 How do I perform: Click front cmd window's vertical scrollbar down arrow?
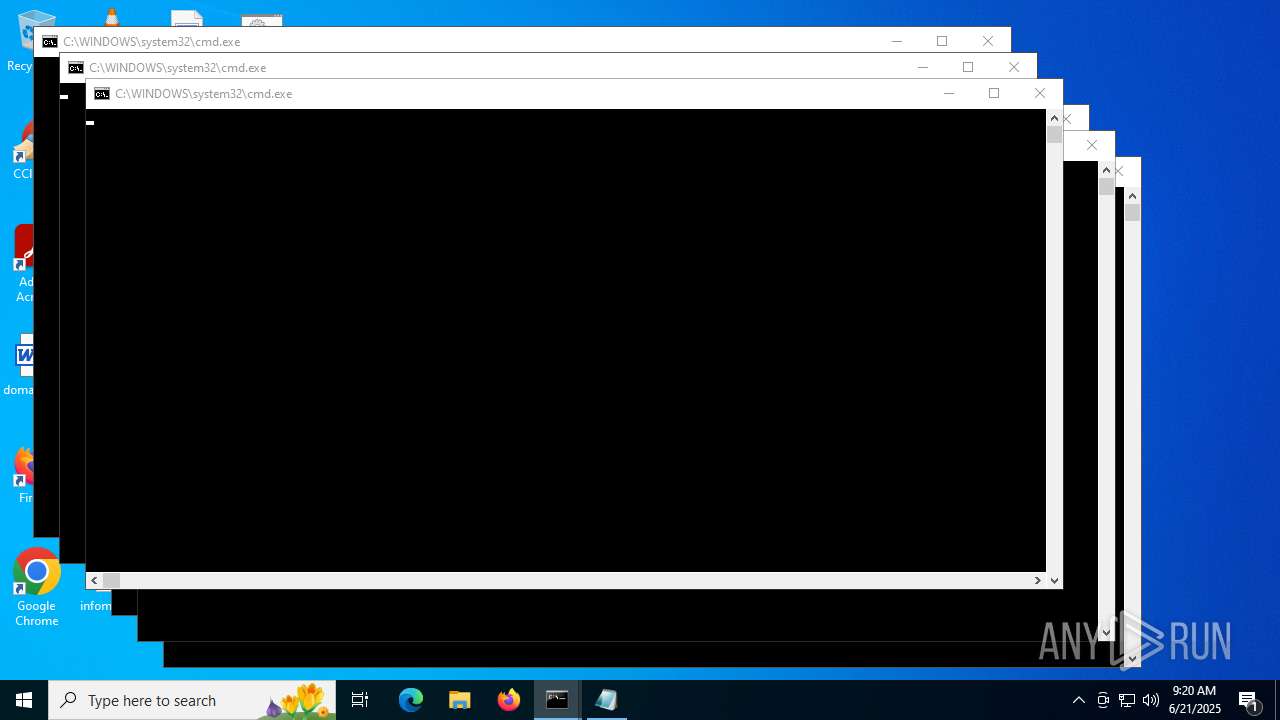(x=1054, y=580)
